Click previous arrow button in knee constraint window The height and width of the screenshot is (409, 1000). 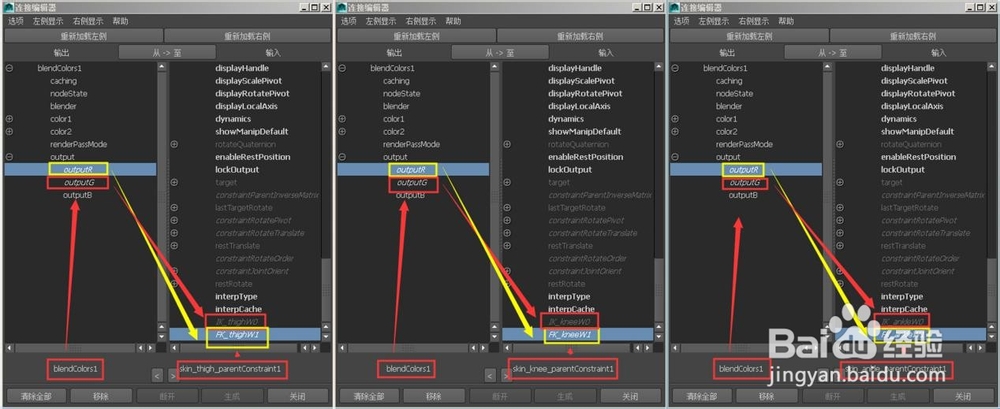pyautogui.click(x=490, y=375)
